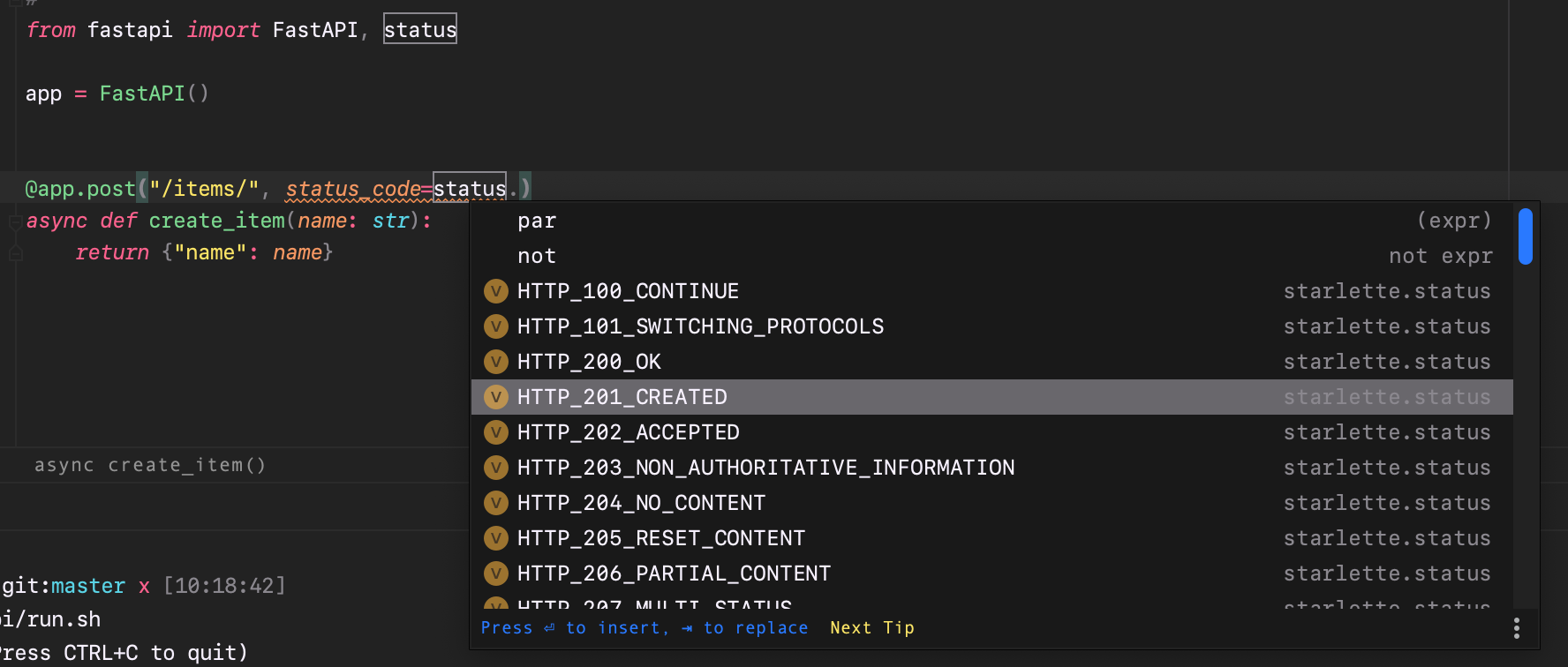Click 'status' in the import line
1568x667 pixels.
(420, 29)
